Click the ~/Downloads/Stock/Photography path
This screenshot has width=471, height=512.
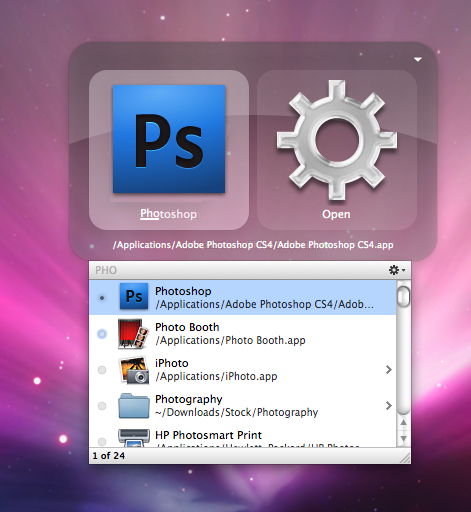click(237, 412)
